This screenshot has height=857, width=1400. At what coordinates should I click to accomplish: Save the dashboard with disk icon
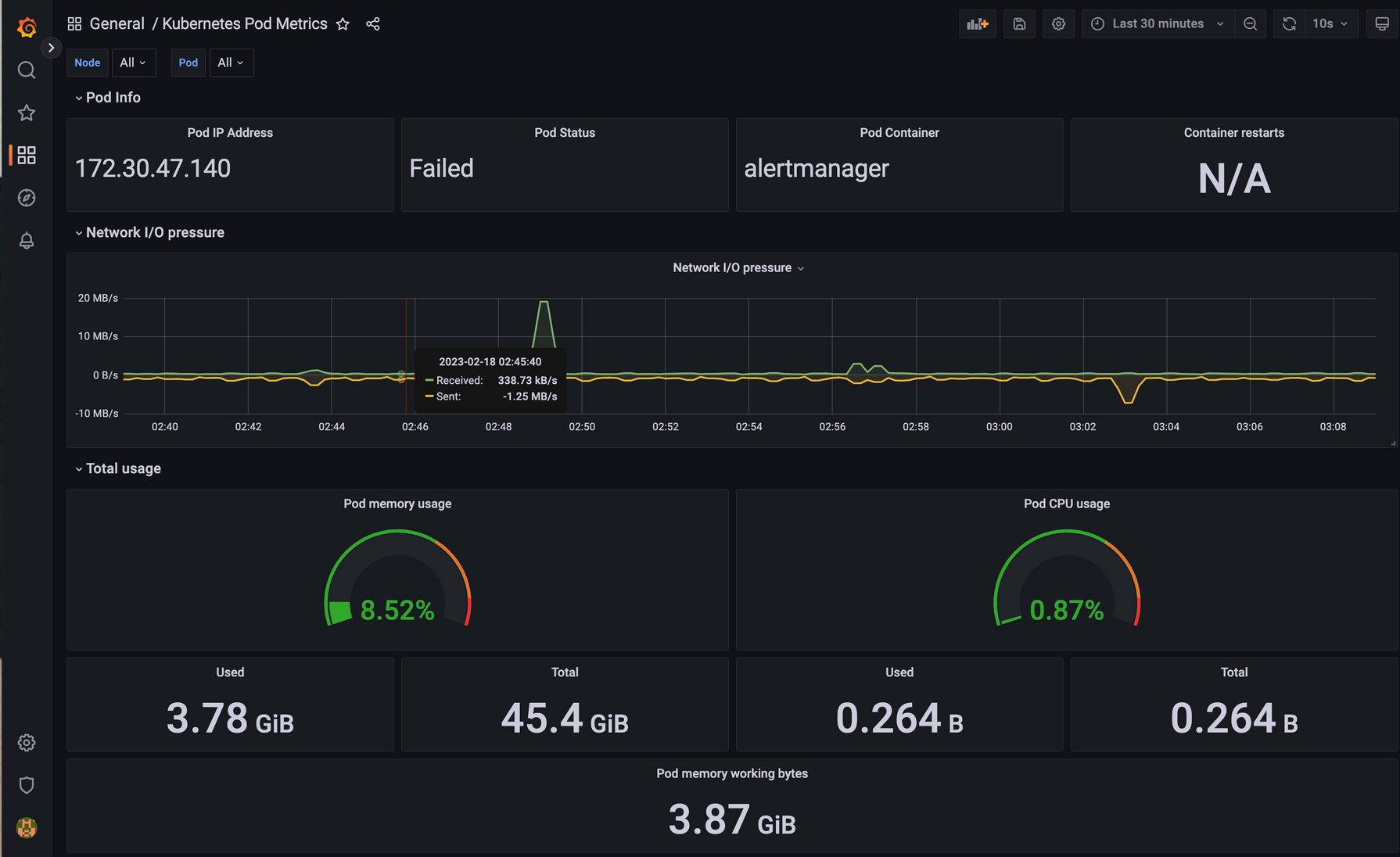coord(1019,24)
